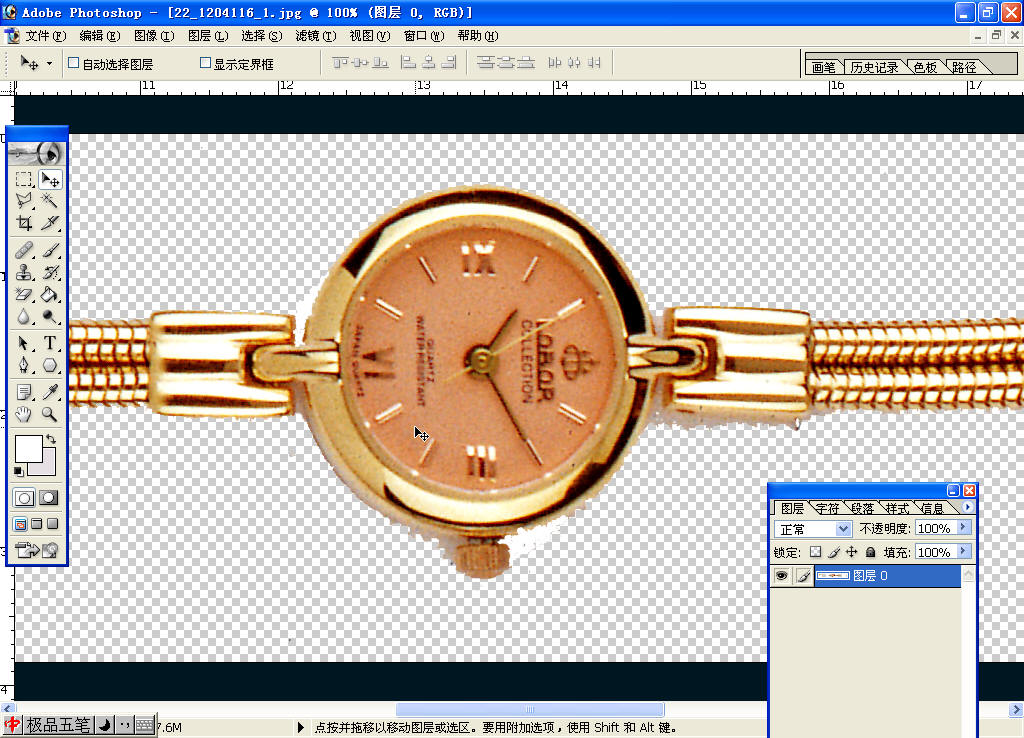Select the Pen tool
1024x738 pixels.
tap(24, 365)
